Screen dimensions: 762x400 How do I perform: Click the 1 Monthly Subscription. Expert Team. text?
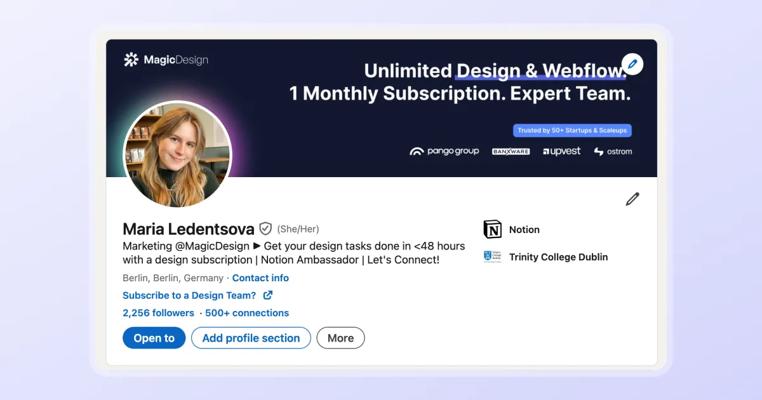pos(460,93)
